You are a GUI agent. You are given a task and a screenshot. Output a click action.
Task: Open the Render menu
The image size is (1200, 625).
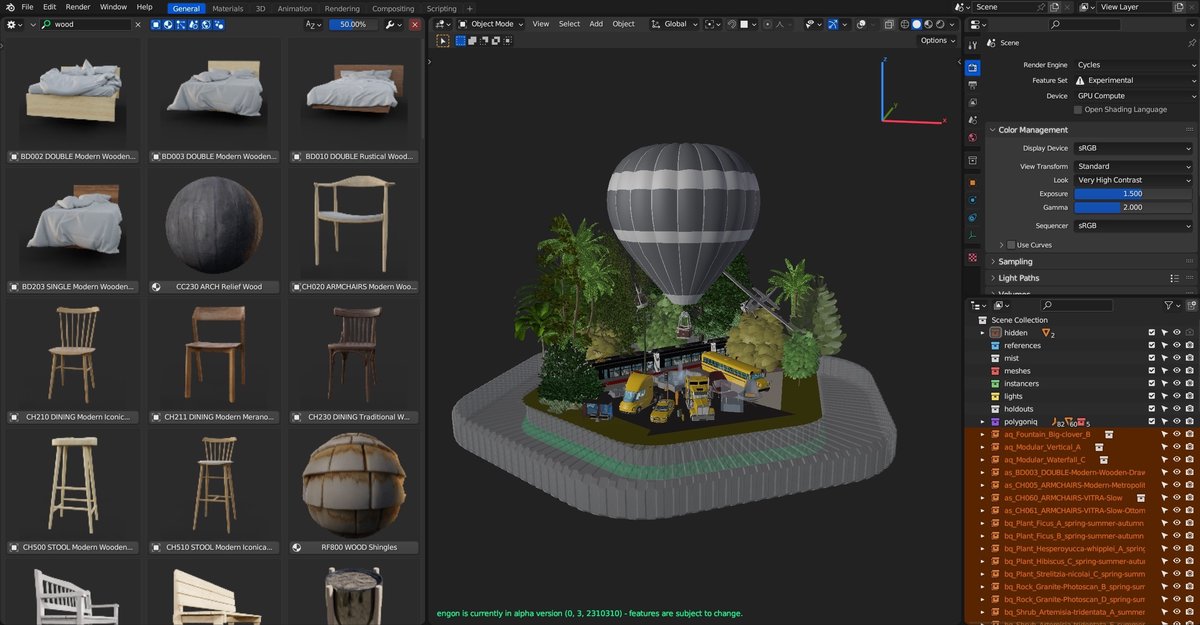(77, 7)
